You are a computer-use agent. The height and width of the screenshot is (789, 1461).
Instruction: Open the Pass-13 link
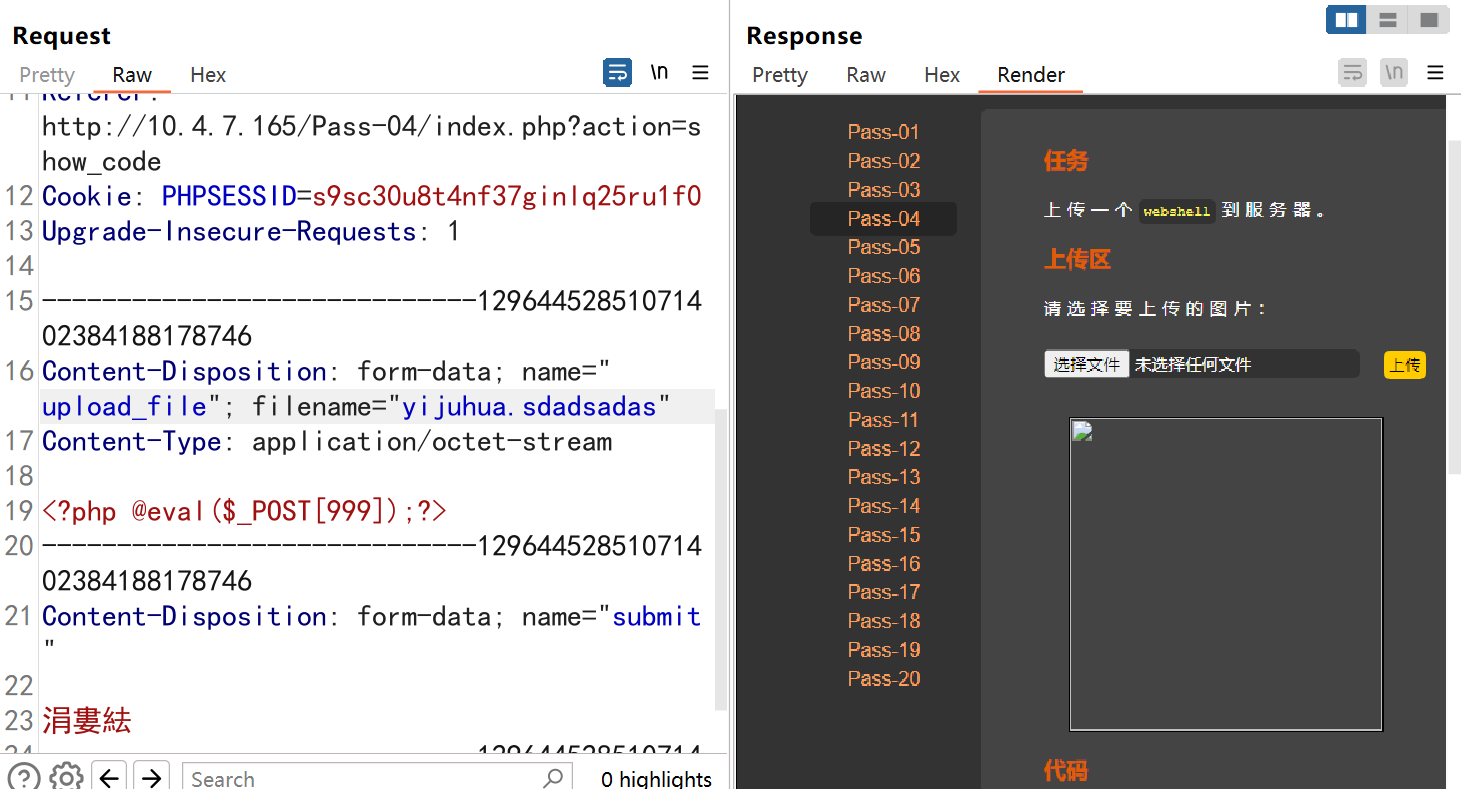[883, 477]
